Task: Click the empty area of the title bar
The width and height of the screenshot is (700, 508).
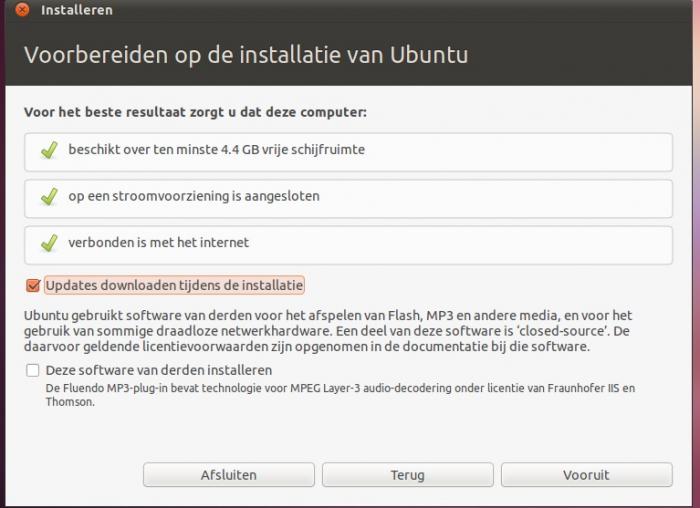Action: tap(400, 10)
